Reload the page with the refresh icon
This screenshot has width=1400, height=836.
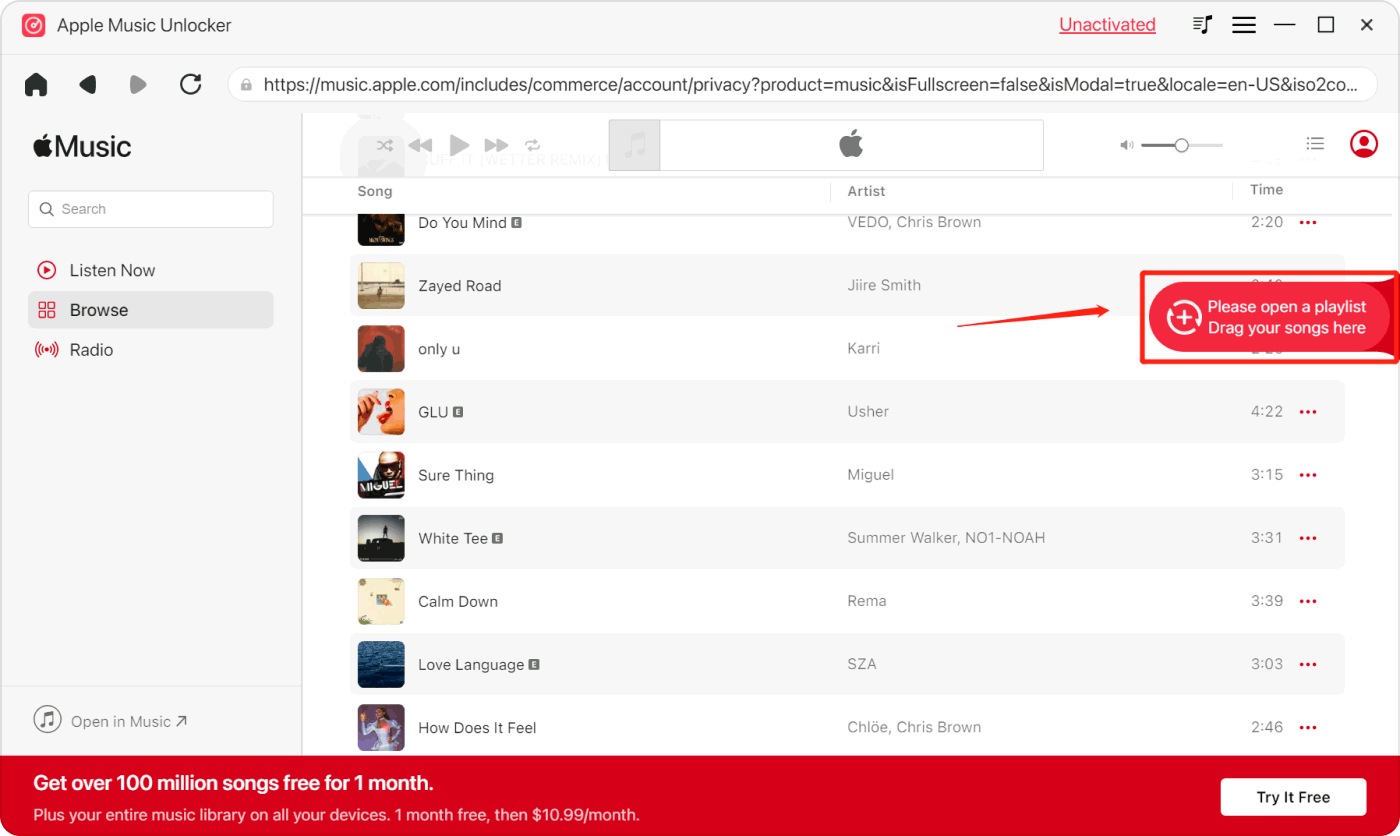191,85
